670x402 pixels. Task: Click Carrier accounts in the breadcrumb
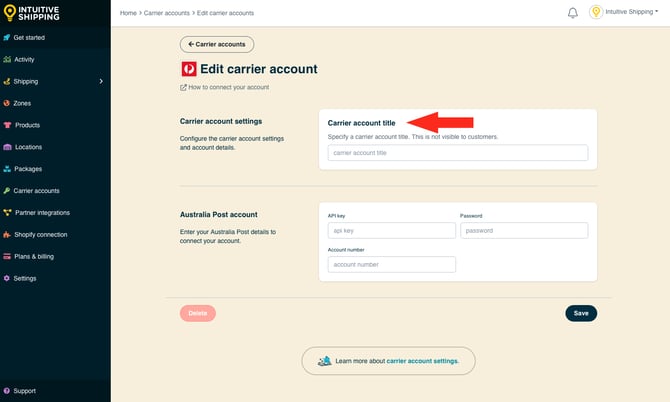click(167, 13)
